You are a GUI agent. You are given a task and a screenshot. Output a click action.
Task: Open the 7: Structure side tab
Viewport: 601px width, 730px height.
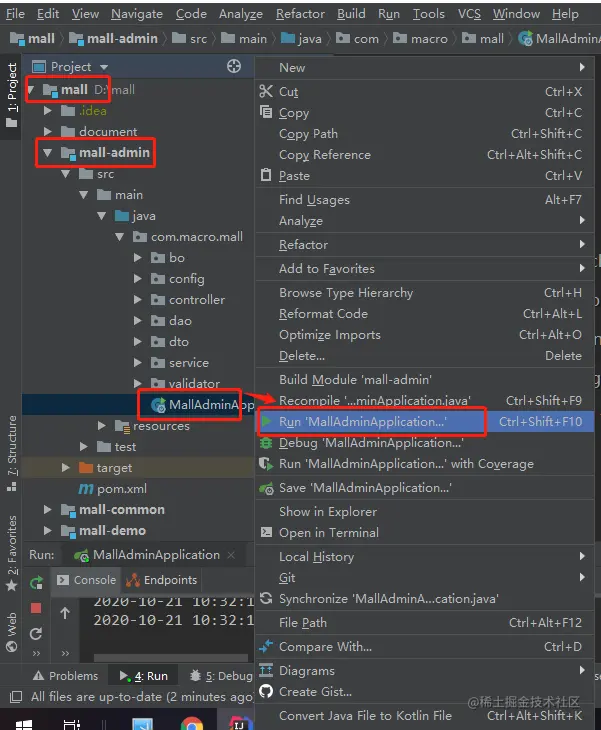point(12,453)
